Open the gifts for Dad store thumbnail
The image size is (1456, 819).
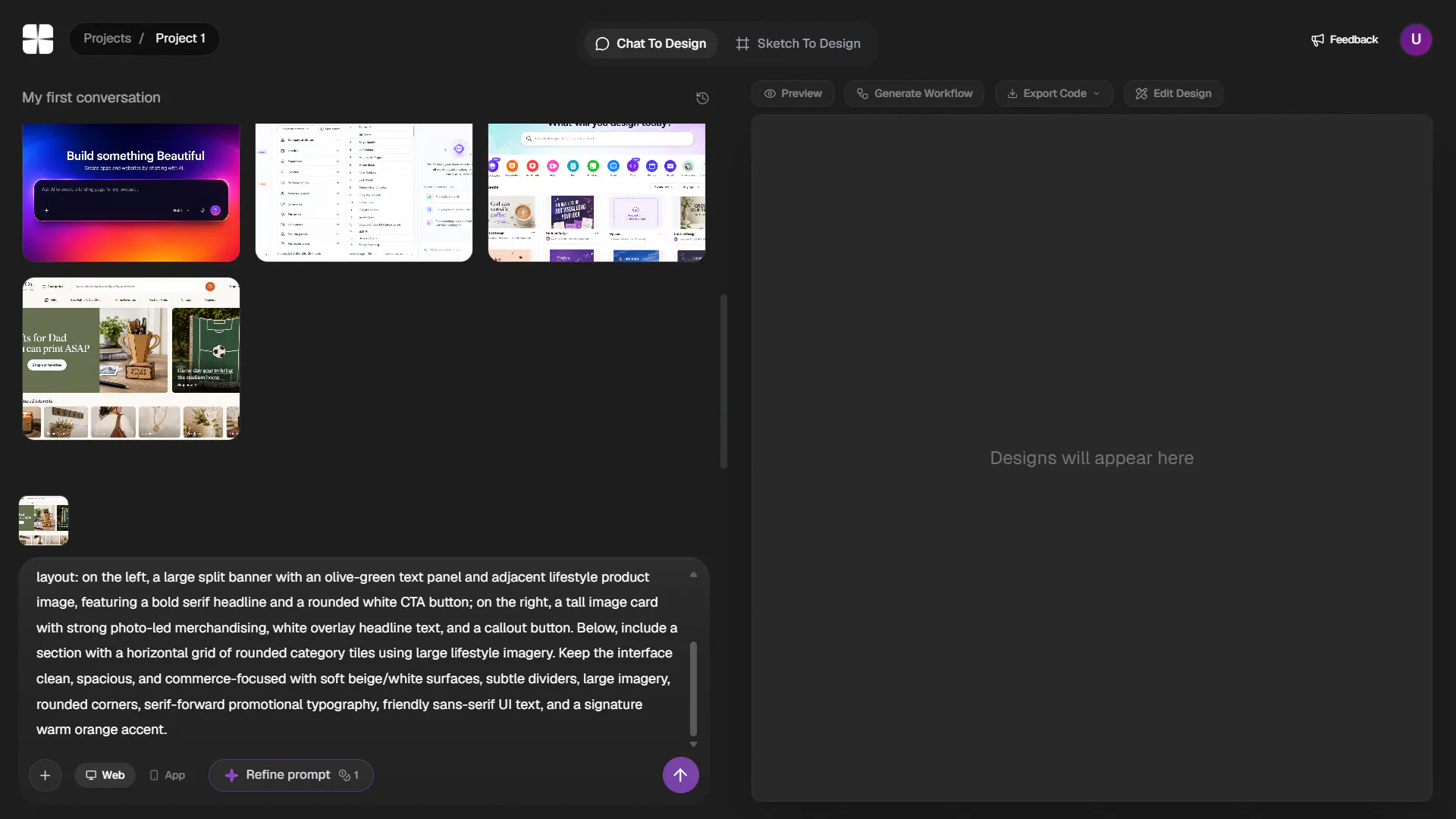click(131, 358)
